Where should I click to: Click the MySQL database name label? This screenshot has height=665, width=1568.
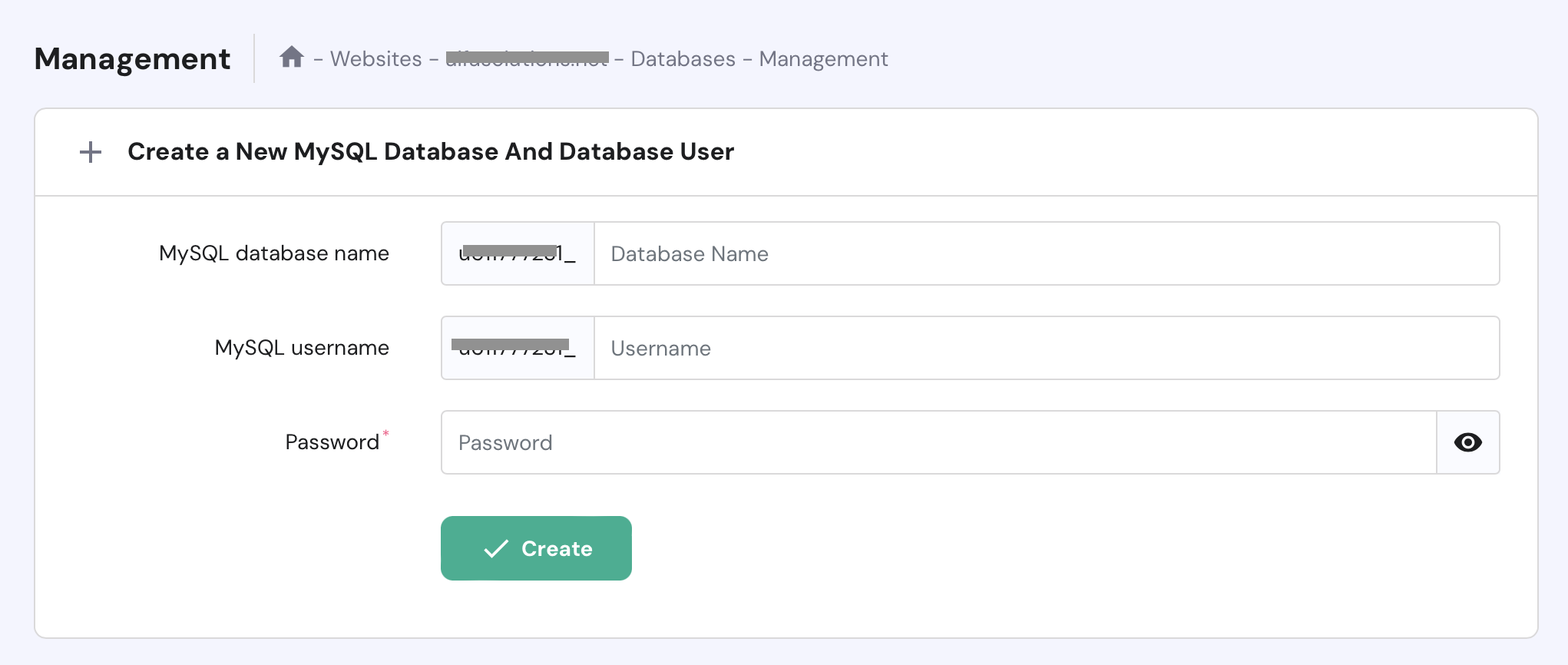tap(274, 253)
